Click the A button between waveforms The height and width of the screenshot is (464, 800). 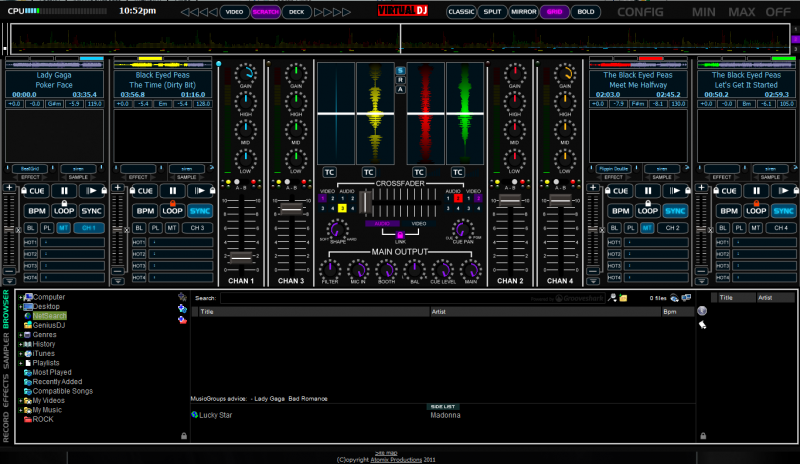click(x=401, y=89)
